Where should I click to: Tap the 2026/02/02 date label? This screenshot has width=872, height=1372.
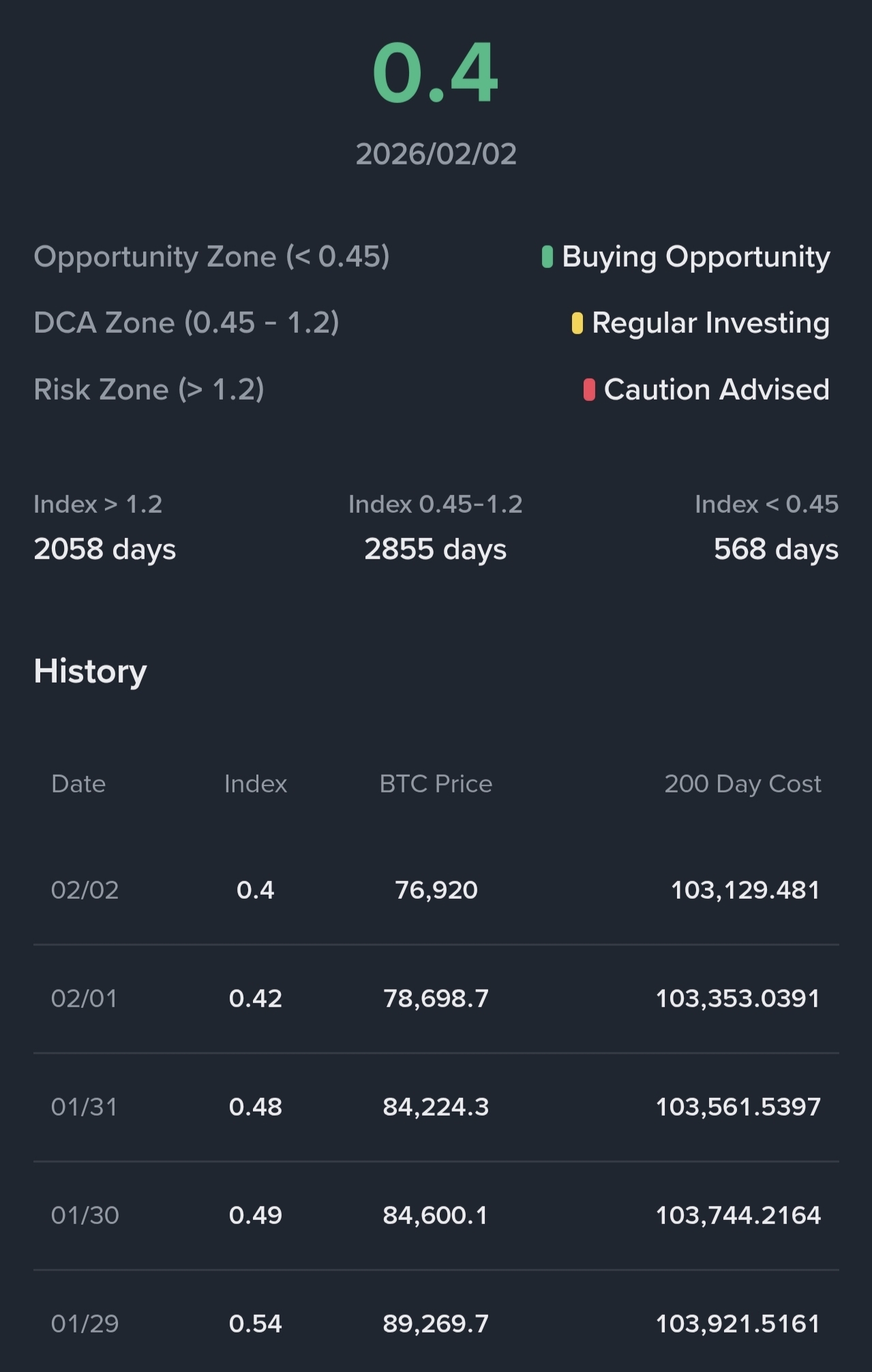coord(436,154)
